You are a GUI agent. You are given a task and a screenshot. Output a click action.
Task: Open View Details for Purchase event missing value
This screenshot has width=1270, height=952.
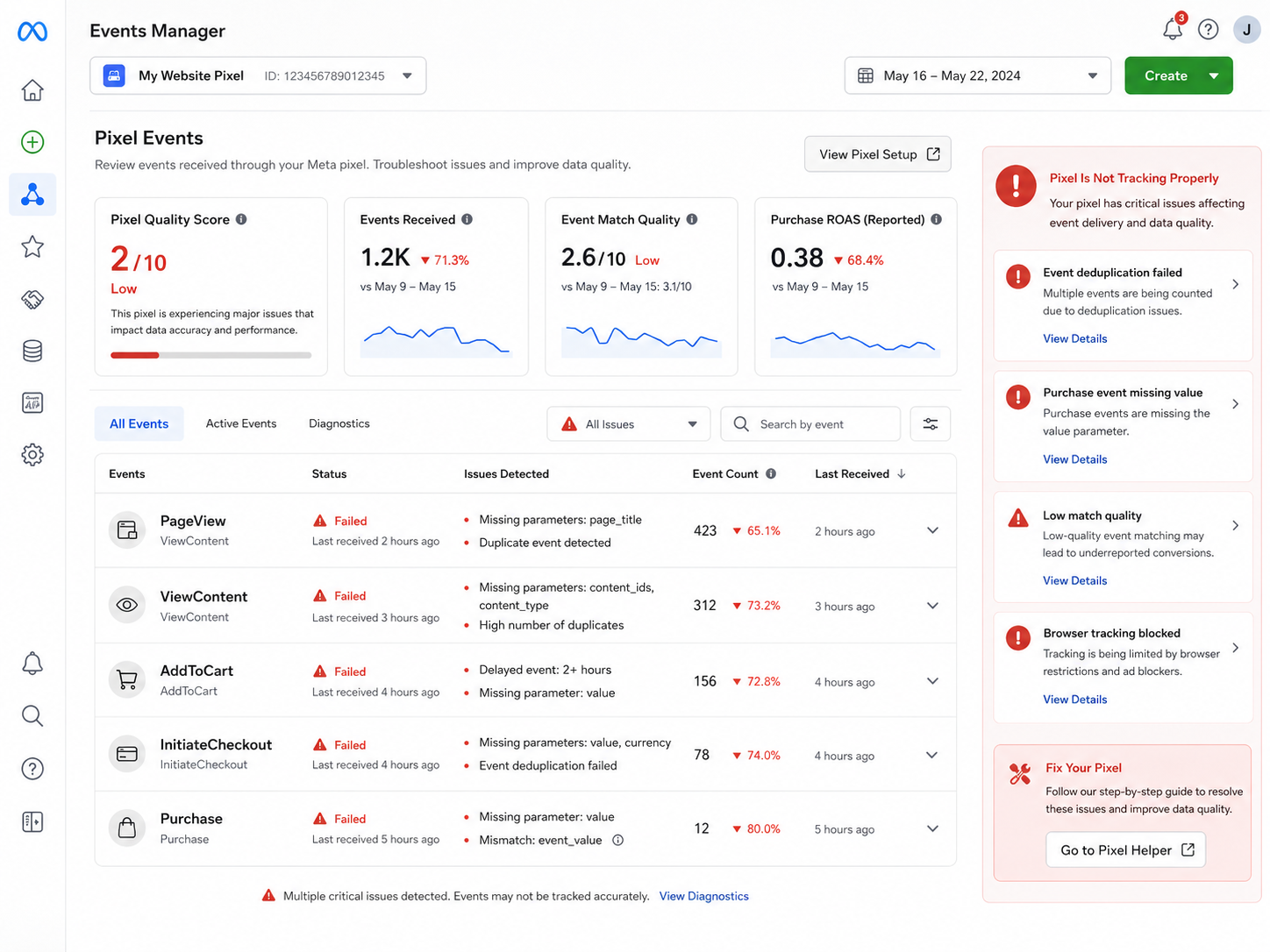click(x=1074, y=459)
